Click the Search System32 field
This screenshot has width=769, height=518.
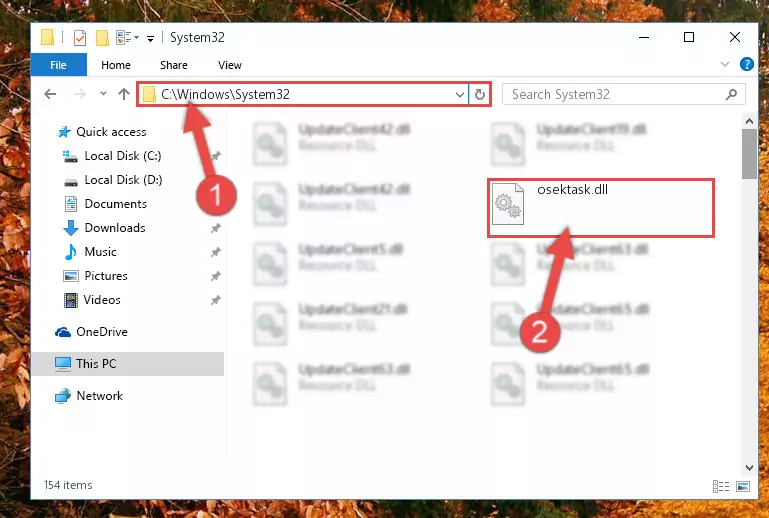tap(624, 94)
